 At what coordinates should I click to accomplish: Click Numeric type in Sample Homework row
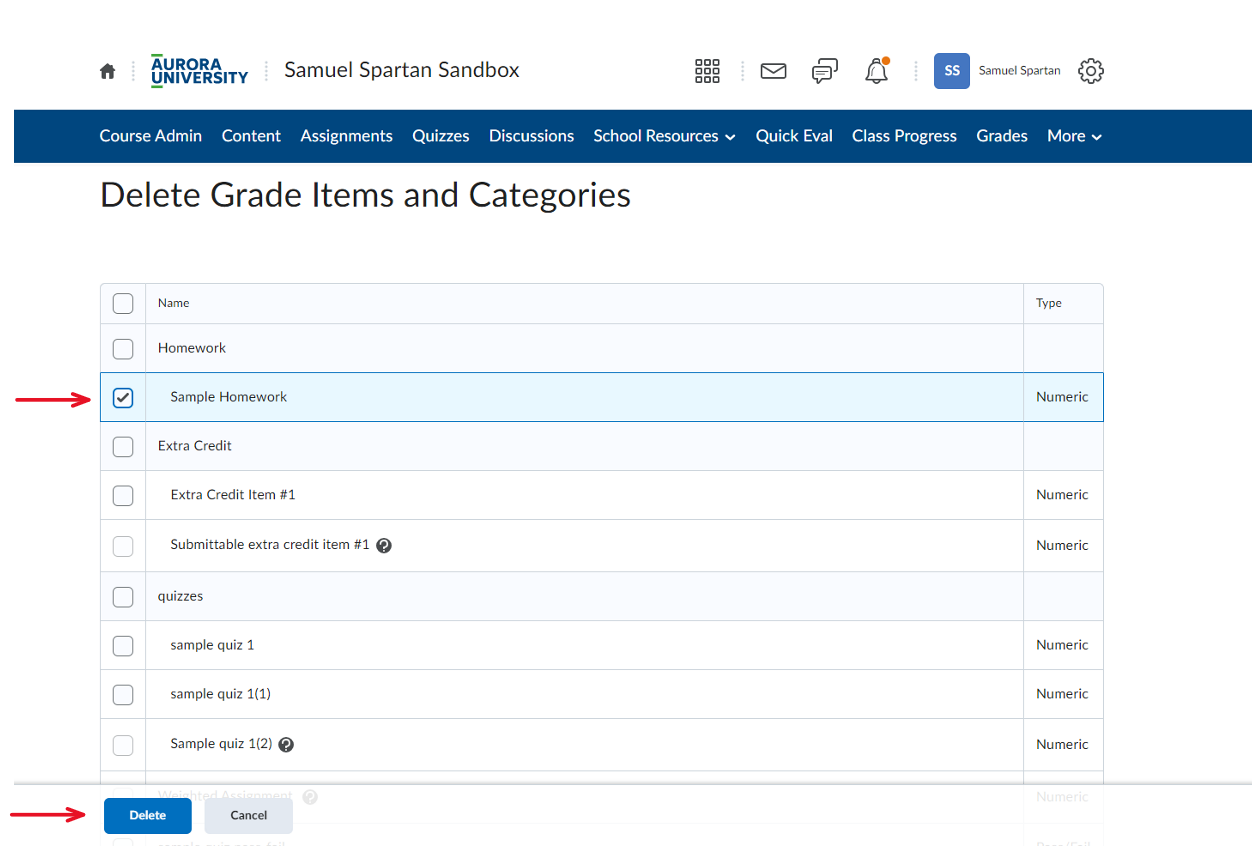(x=1062, y=397)
